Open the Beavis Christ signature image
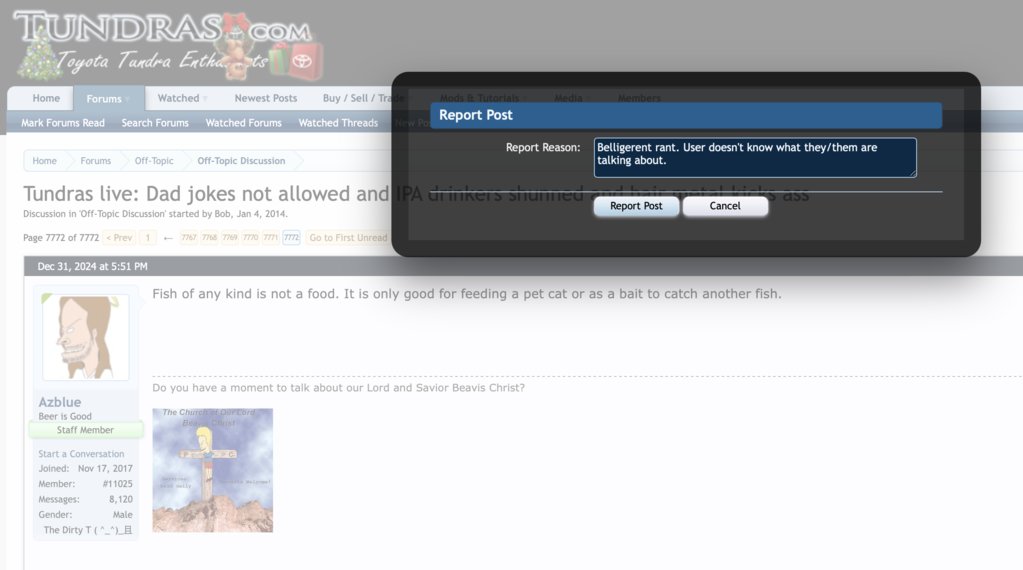Image resolution: width=1023 pixels, height=570 pixels. 213,470
